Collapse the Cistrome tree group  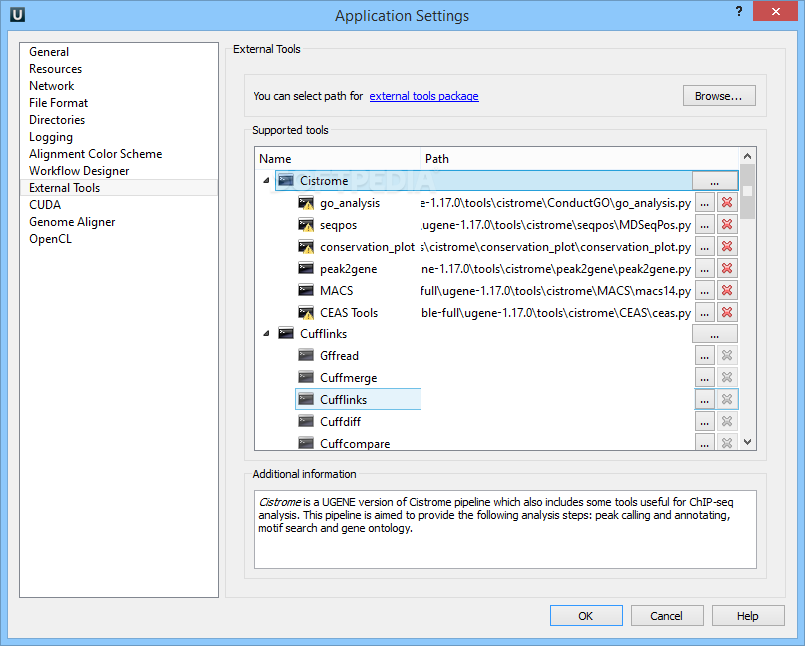coord(266,180)
